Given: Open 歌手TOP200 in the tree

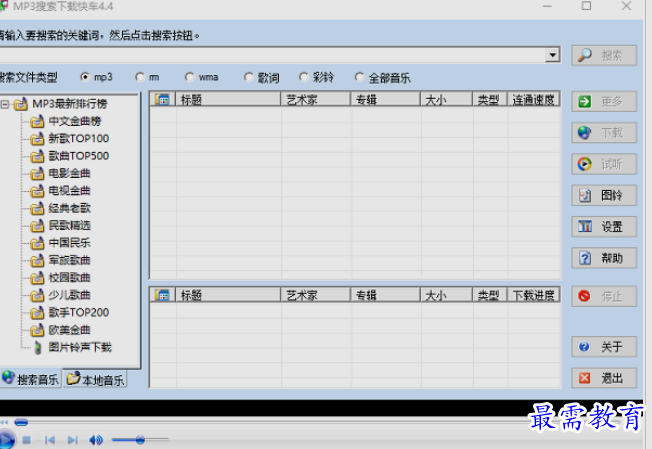Looking at the screenshot, I should coord(79,313).
